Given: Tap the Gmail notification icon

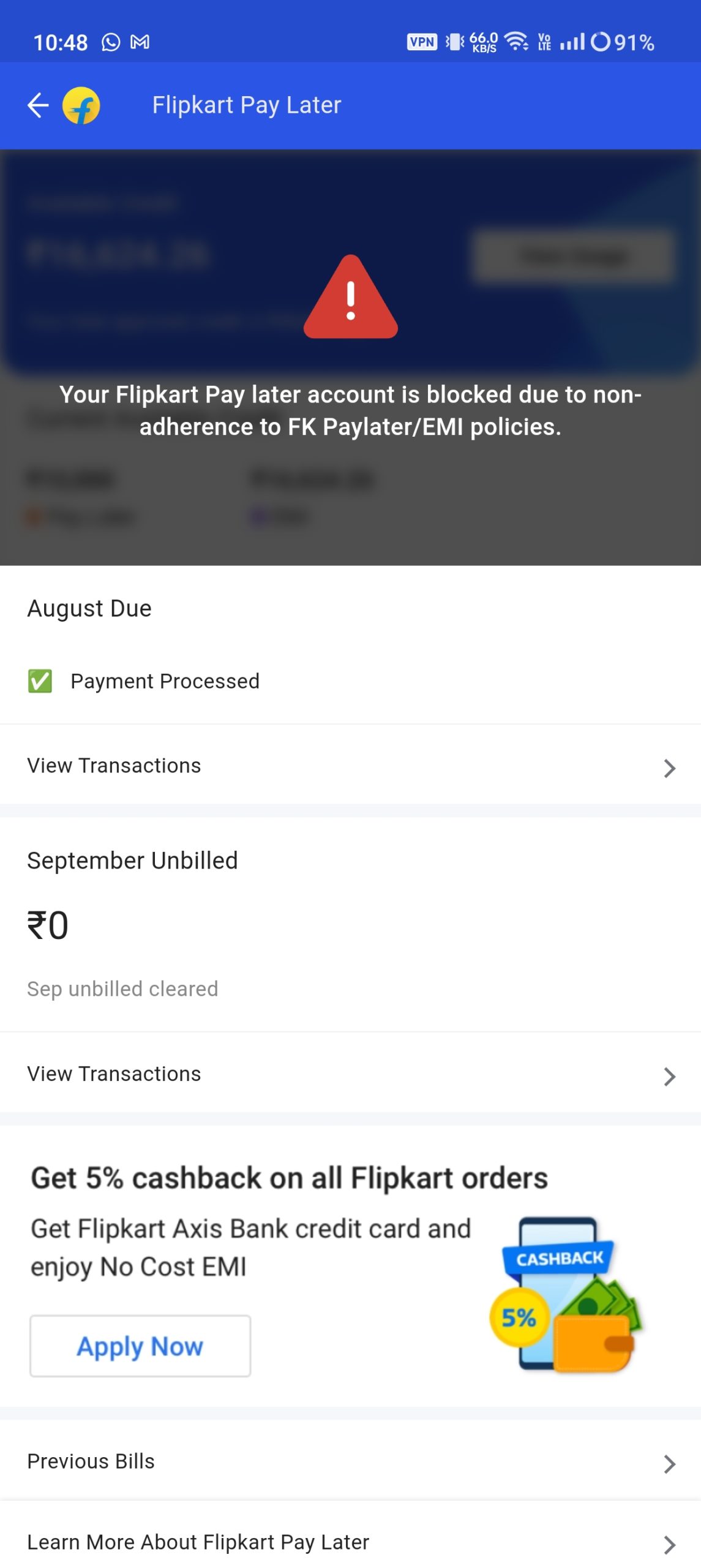Looking at the screenshot, I should (140, 42).
